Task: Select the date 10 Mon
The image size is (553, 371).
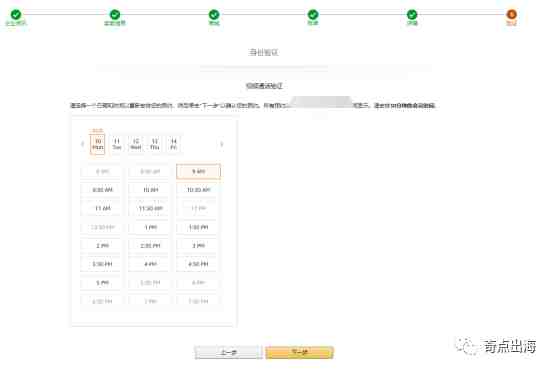Action: (x=98, y=144)
